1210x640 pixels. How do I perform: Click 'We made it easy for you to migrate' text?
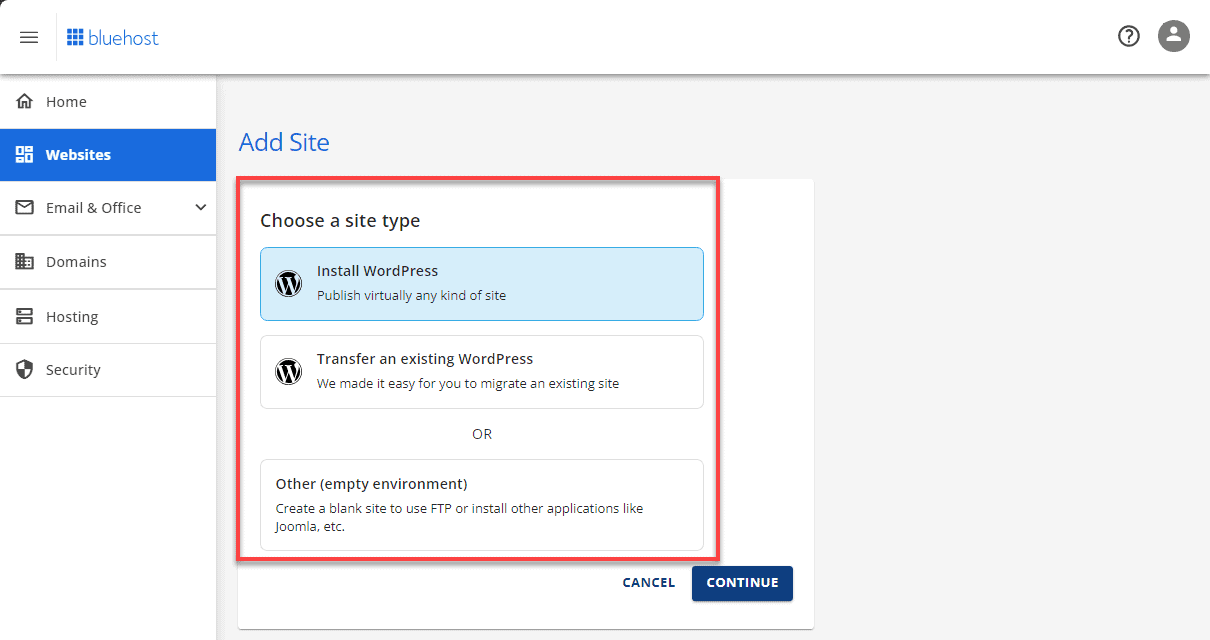[x=468, y=383]
